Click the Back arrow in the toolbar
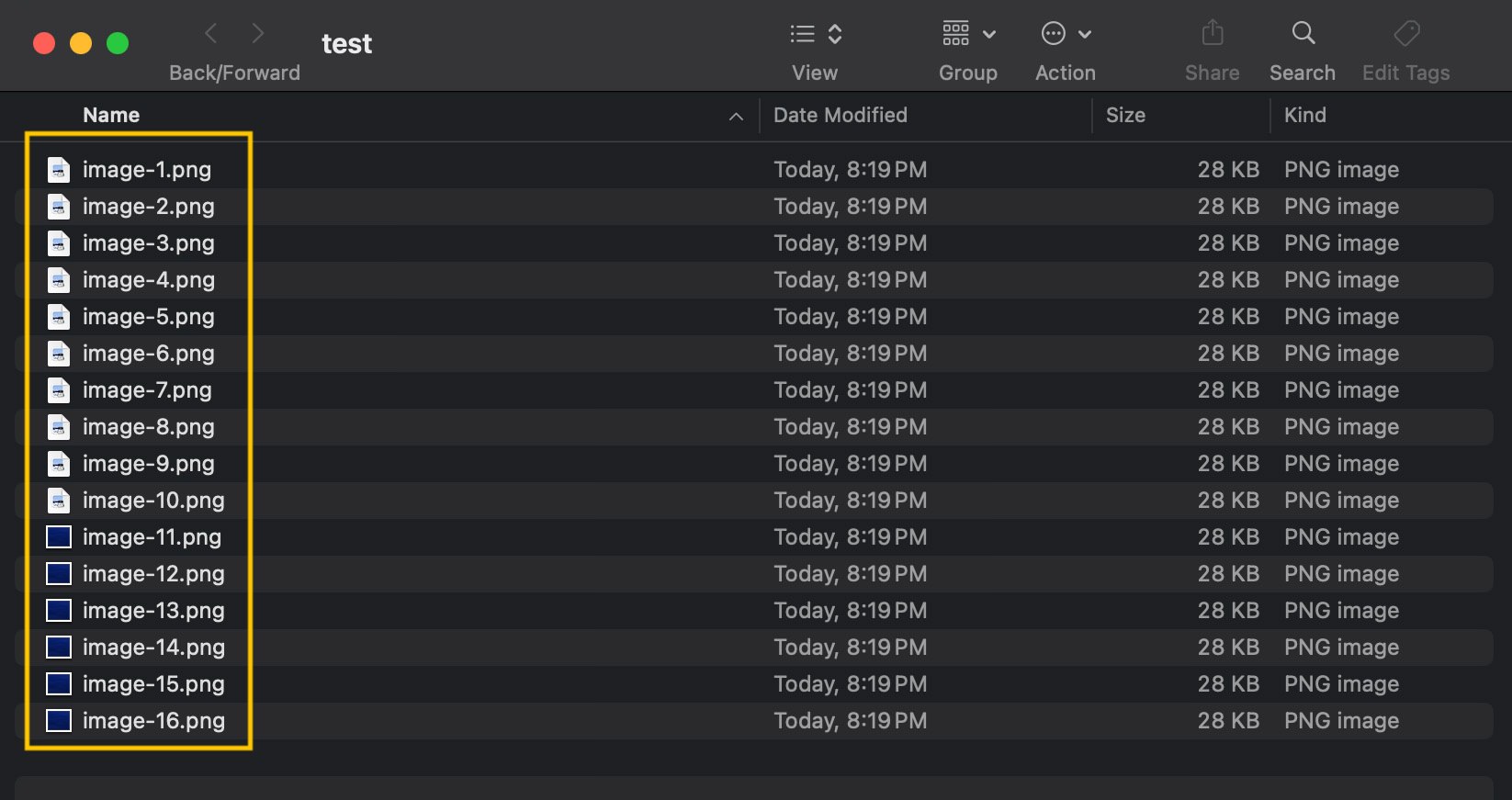Viewport: 1512px width, 800px height. click(211, 34)
